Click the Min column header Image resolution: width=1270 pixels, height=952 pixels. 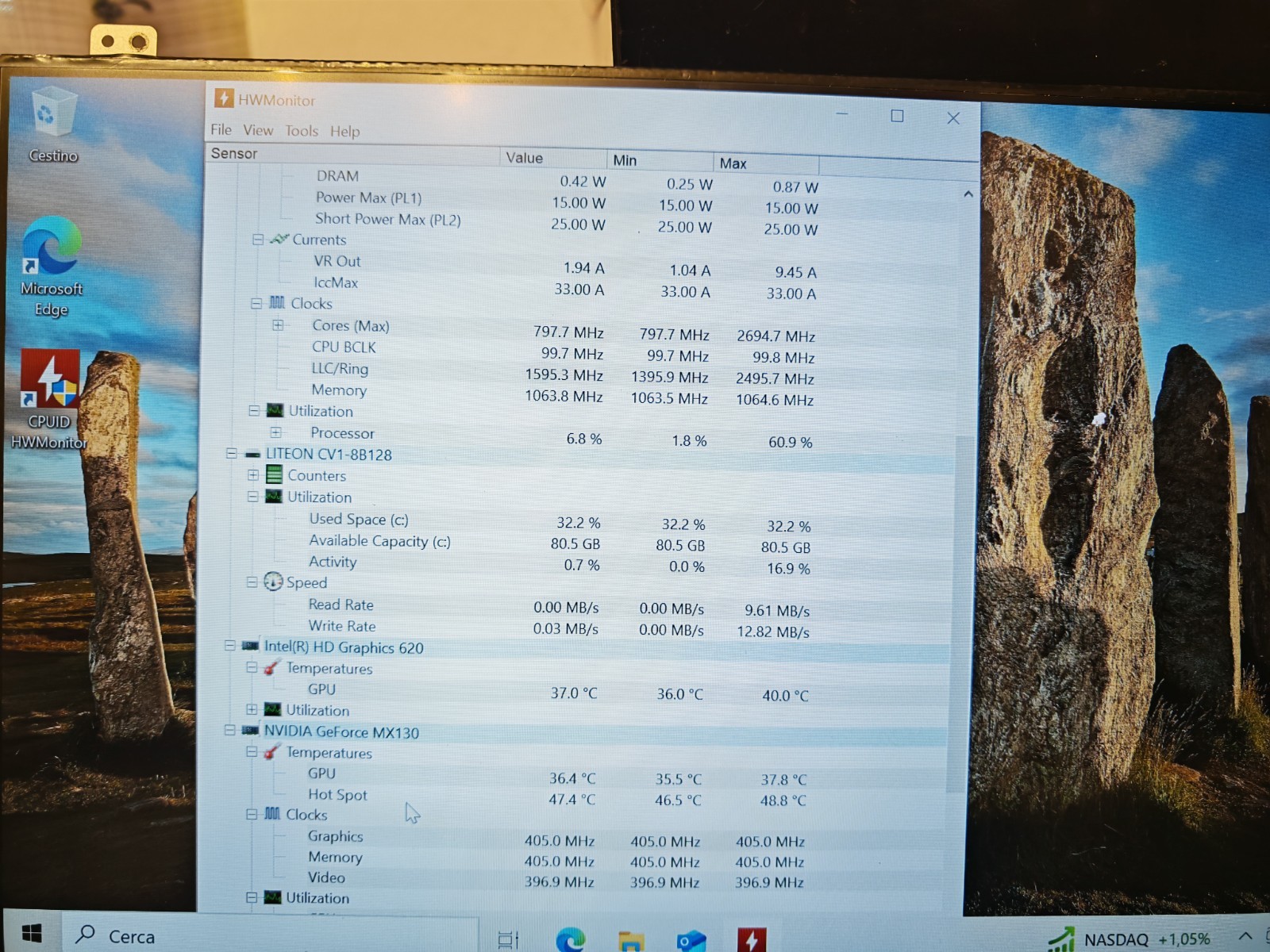tap(660, 160)
